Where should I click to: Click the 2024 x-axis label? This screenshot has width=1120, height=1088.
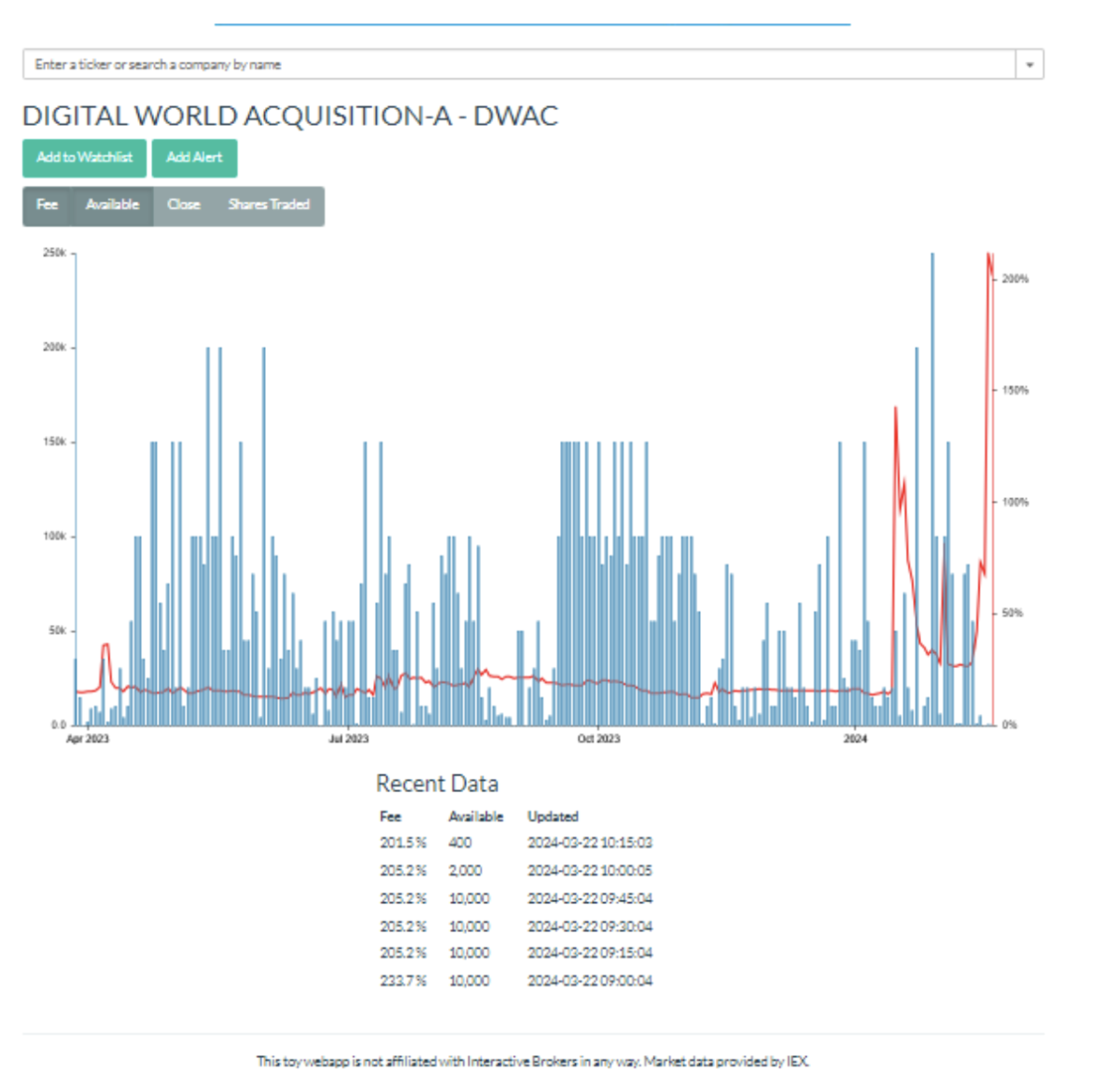point(855,739)
